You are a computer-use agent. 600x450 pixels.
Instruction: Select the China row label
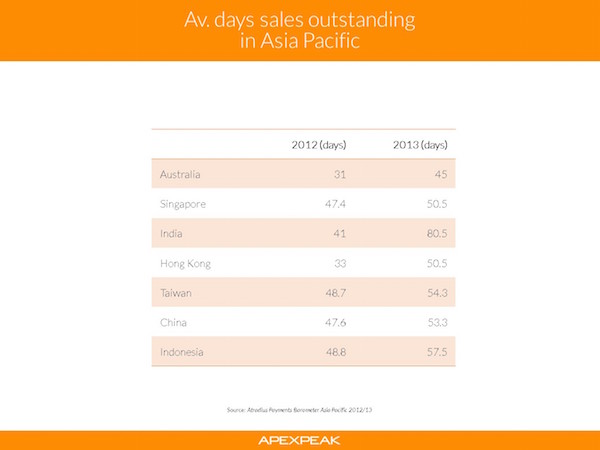[173, 323]
